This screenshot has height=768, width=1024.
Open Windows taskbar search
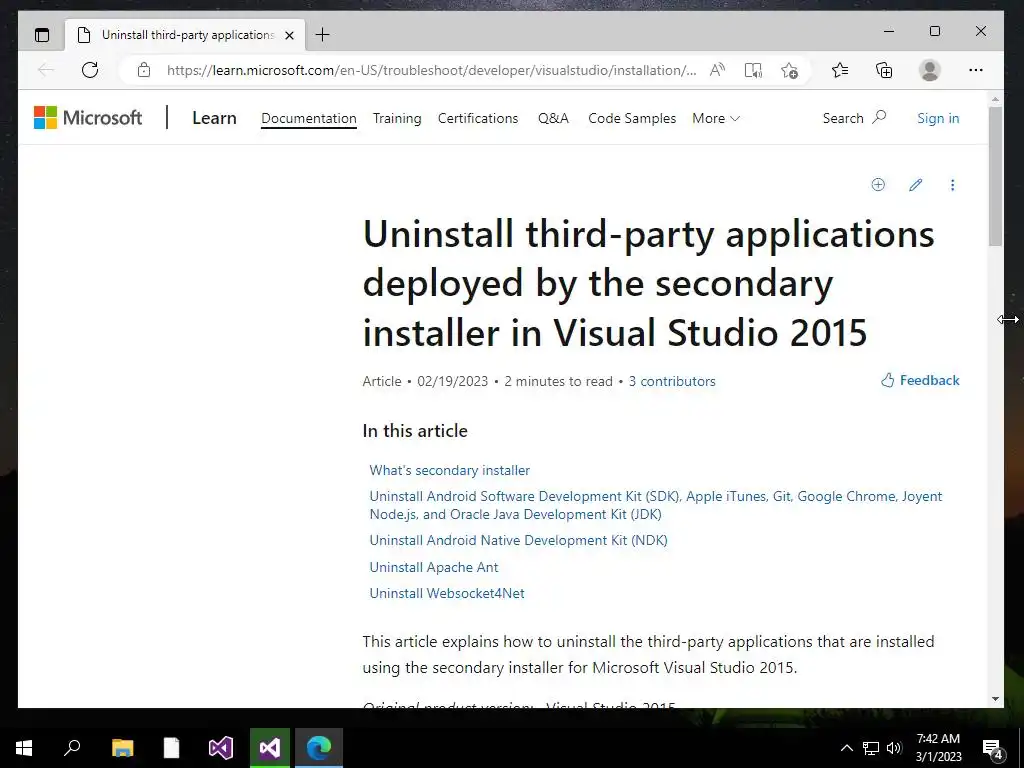point(72,748)
